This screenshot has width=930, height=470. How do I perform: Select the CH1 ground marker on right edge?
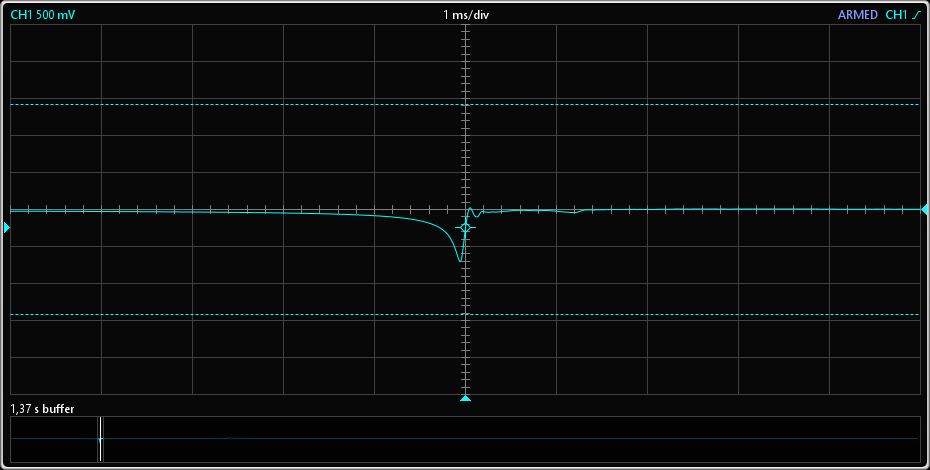pyautogui.click(x=924, y=209)
